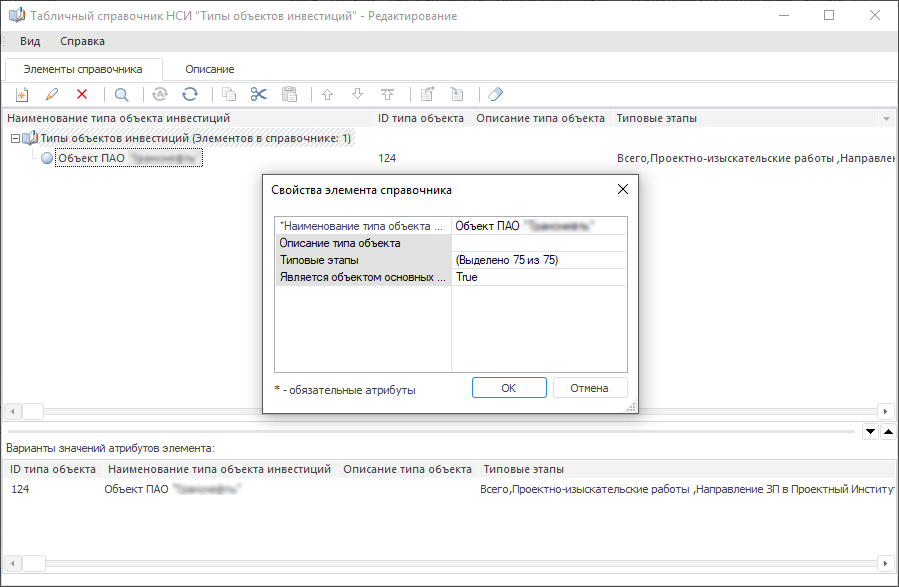The height and width of the screenshot is (587, 899).
Task: Click the ID типа объекта header in lower table
Action: [x=53, y=469]
